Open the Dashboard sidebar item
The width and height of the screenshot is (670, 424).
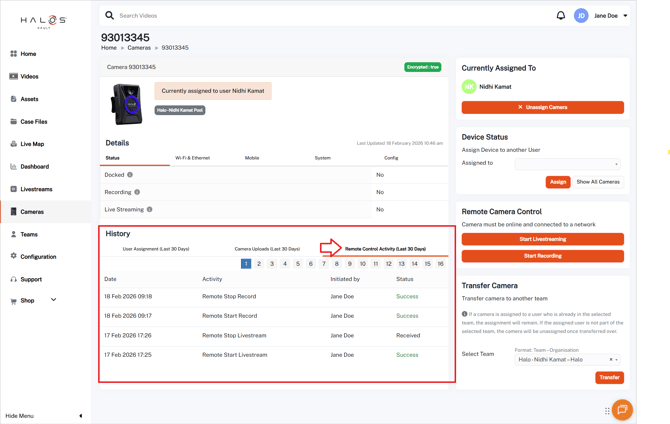coord(34,167)
